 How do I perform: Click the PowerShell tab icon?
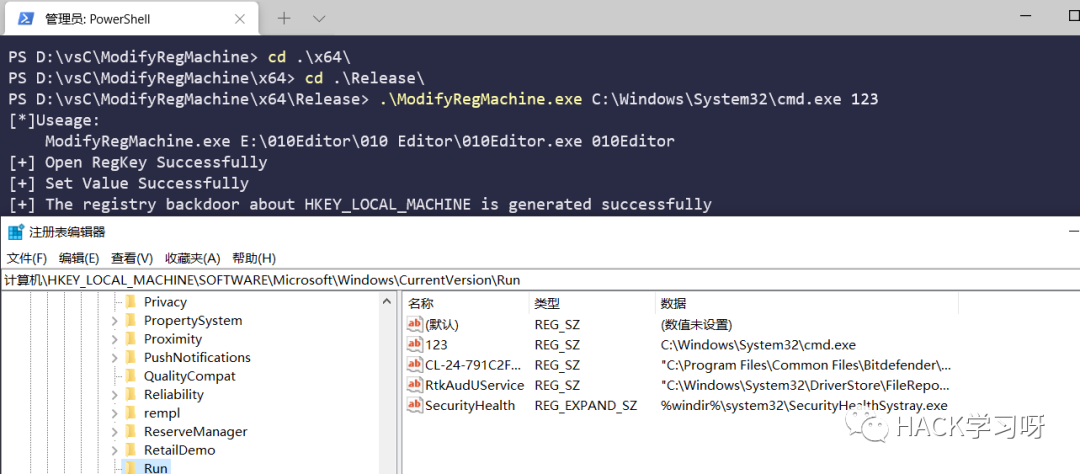coord(25,19)
